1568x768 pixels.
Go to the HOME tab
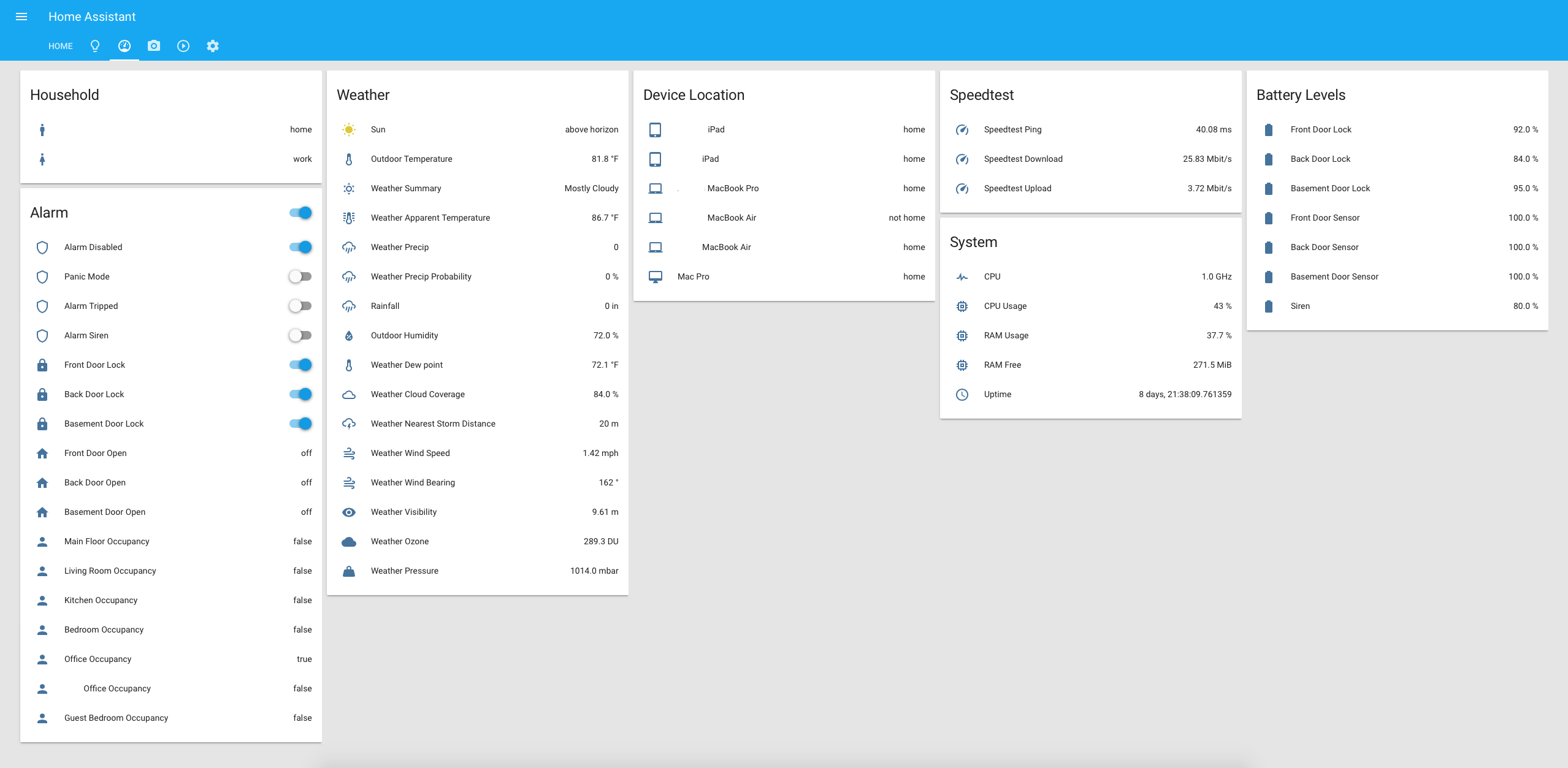point(61,46)
